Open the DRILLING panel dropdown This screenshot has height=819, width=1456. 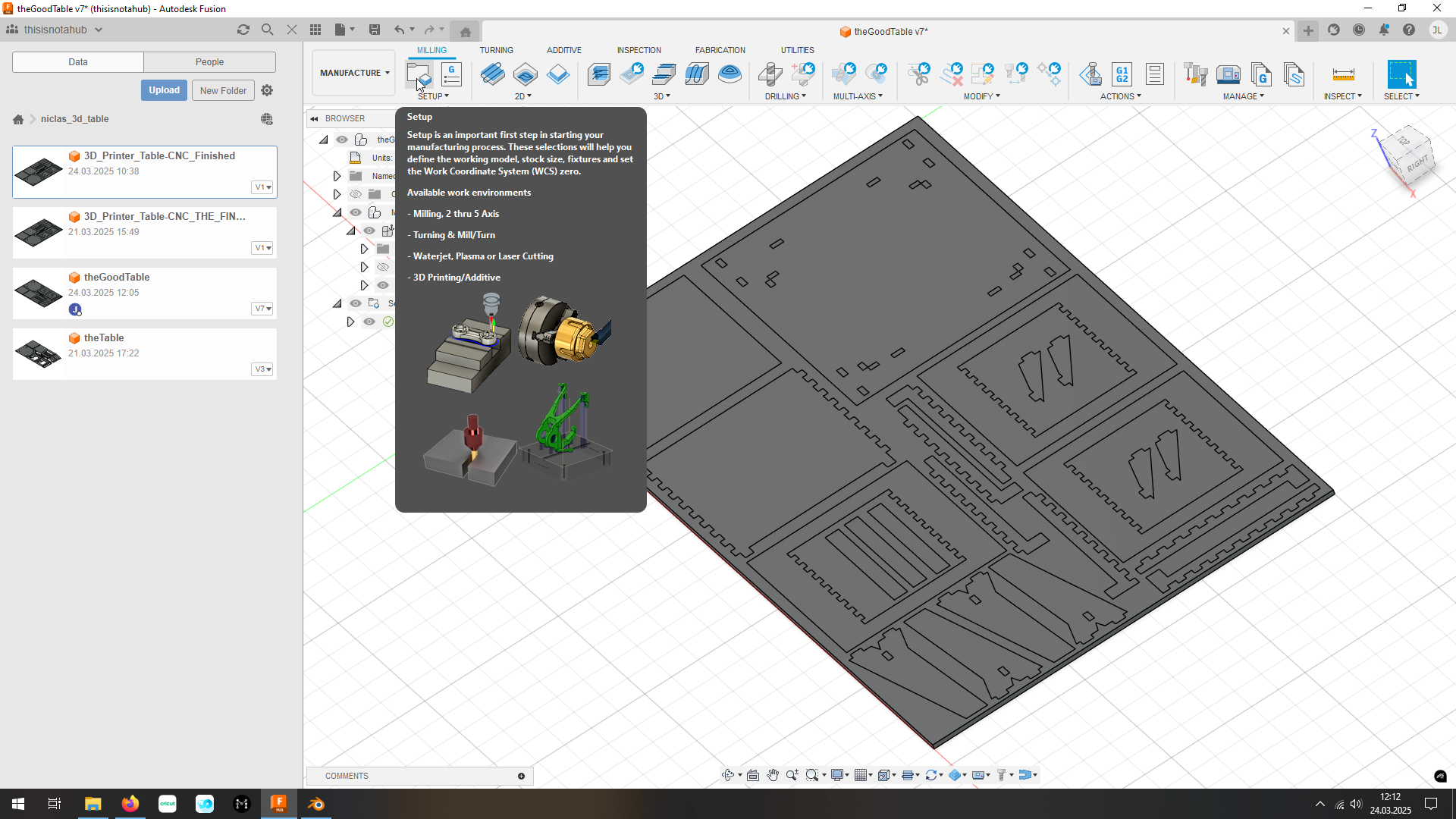coord(785,96)
